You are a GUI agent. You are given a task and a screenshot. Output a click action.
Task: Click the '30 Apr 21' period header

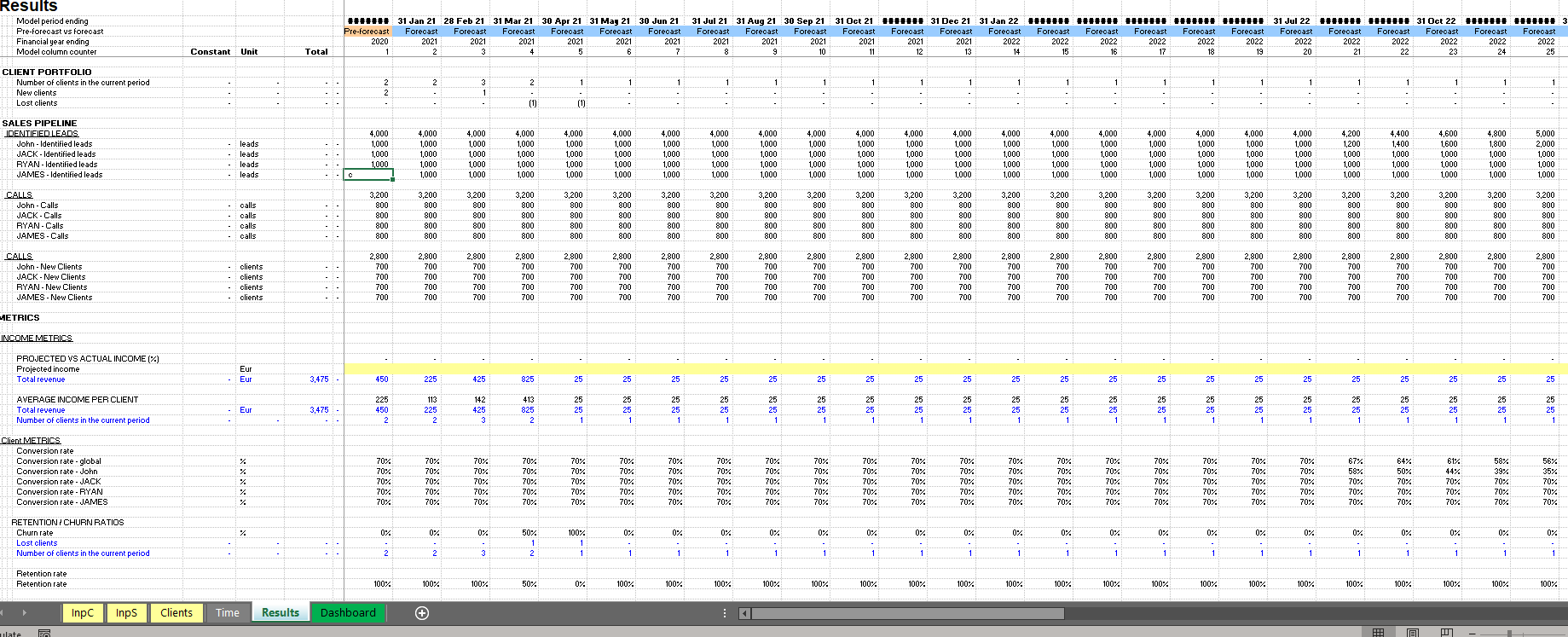[x=562, y=21]
